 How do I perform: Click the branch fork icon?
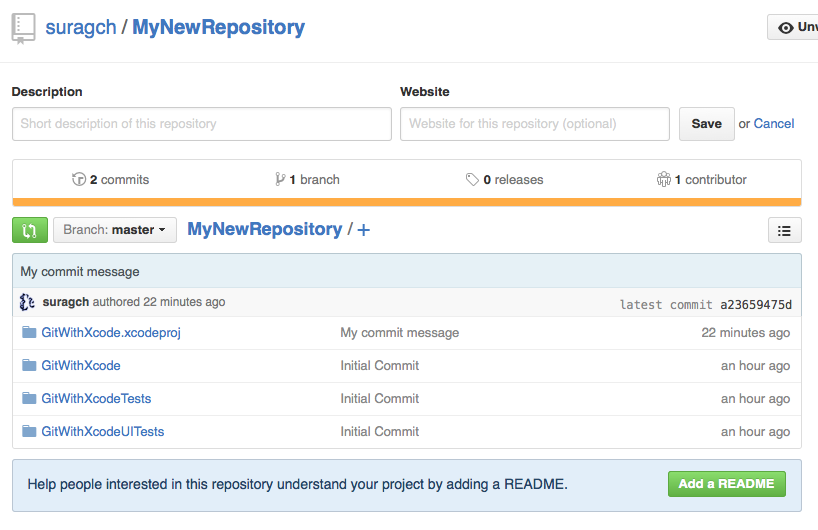280,179
